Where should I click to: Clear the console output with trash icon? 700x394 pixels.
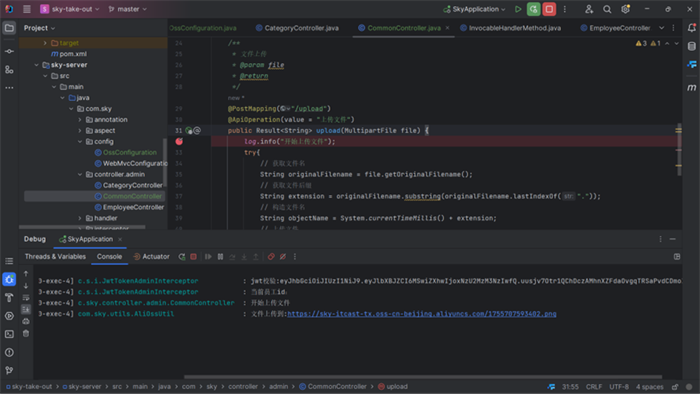(26, 333)
